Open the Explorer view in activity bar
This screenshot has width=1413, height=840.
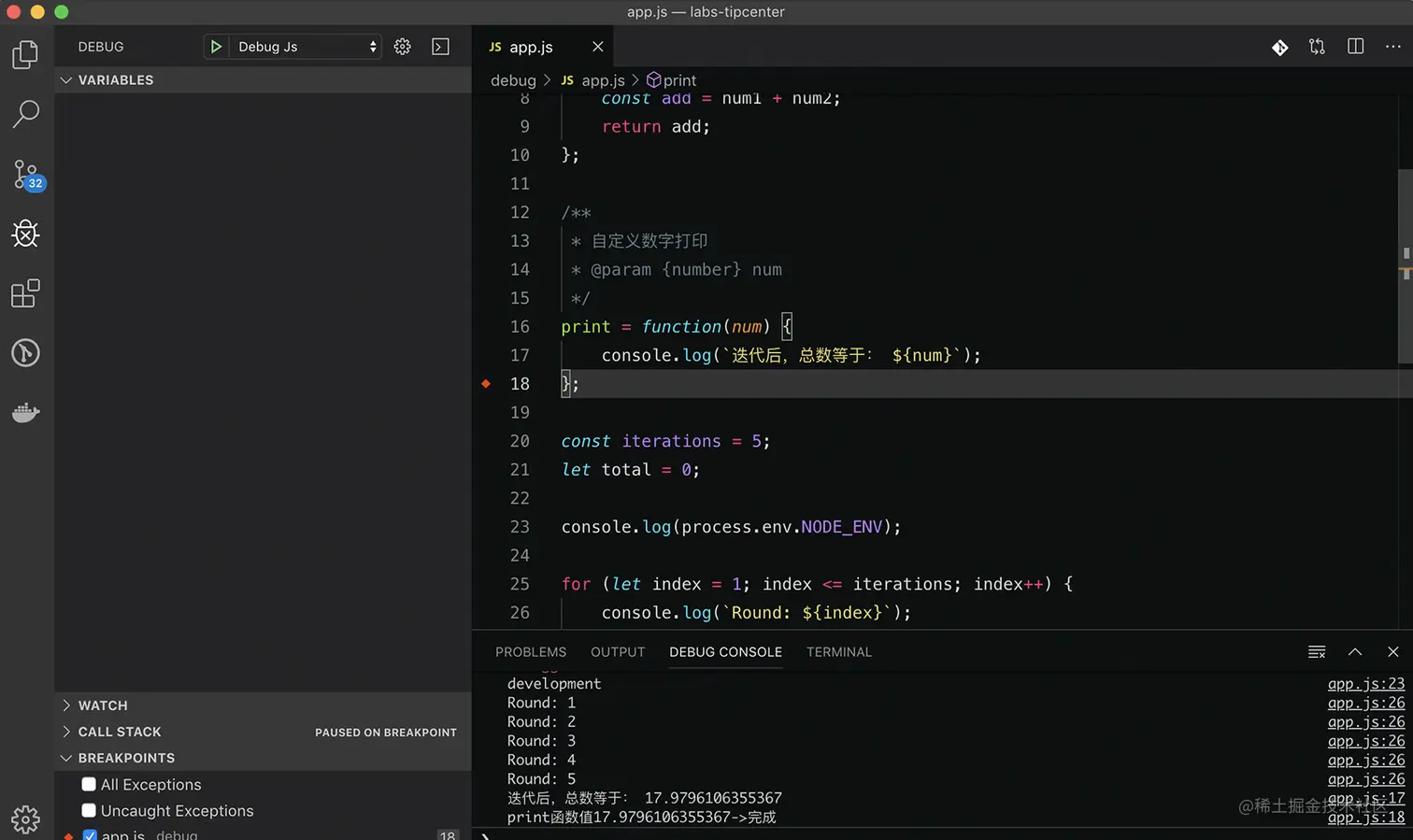point(25,55)
